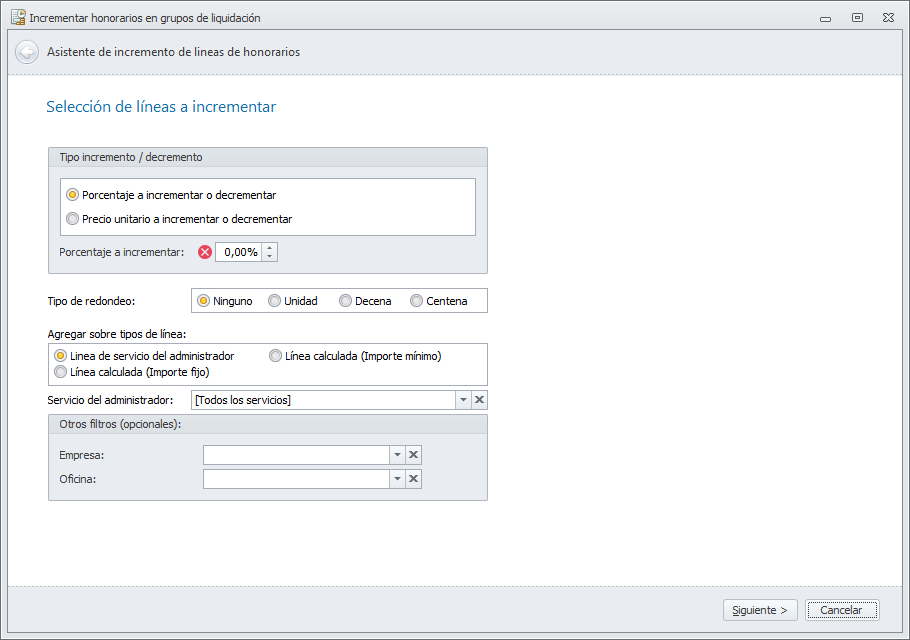Increase percentage with spinner up arrow

(x=270, y=247)
